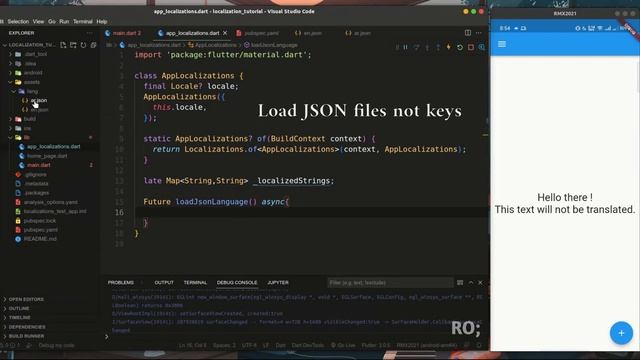The width and height of the screenshot is (640, 360).
Task: Open the Run menu
Action: (64, 22)
